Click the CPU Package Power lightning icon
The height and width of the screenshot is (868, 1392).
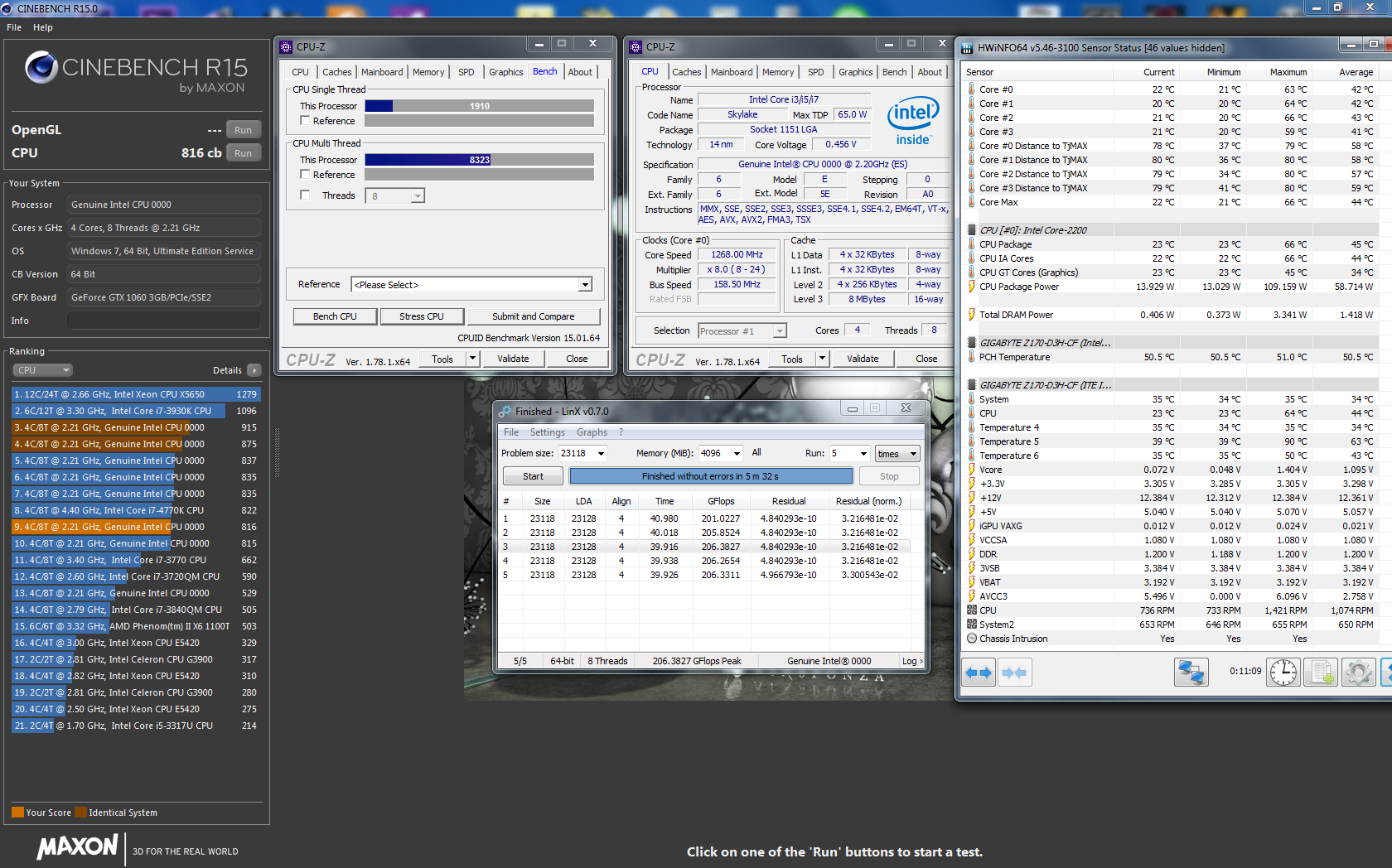coord(972,287)
